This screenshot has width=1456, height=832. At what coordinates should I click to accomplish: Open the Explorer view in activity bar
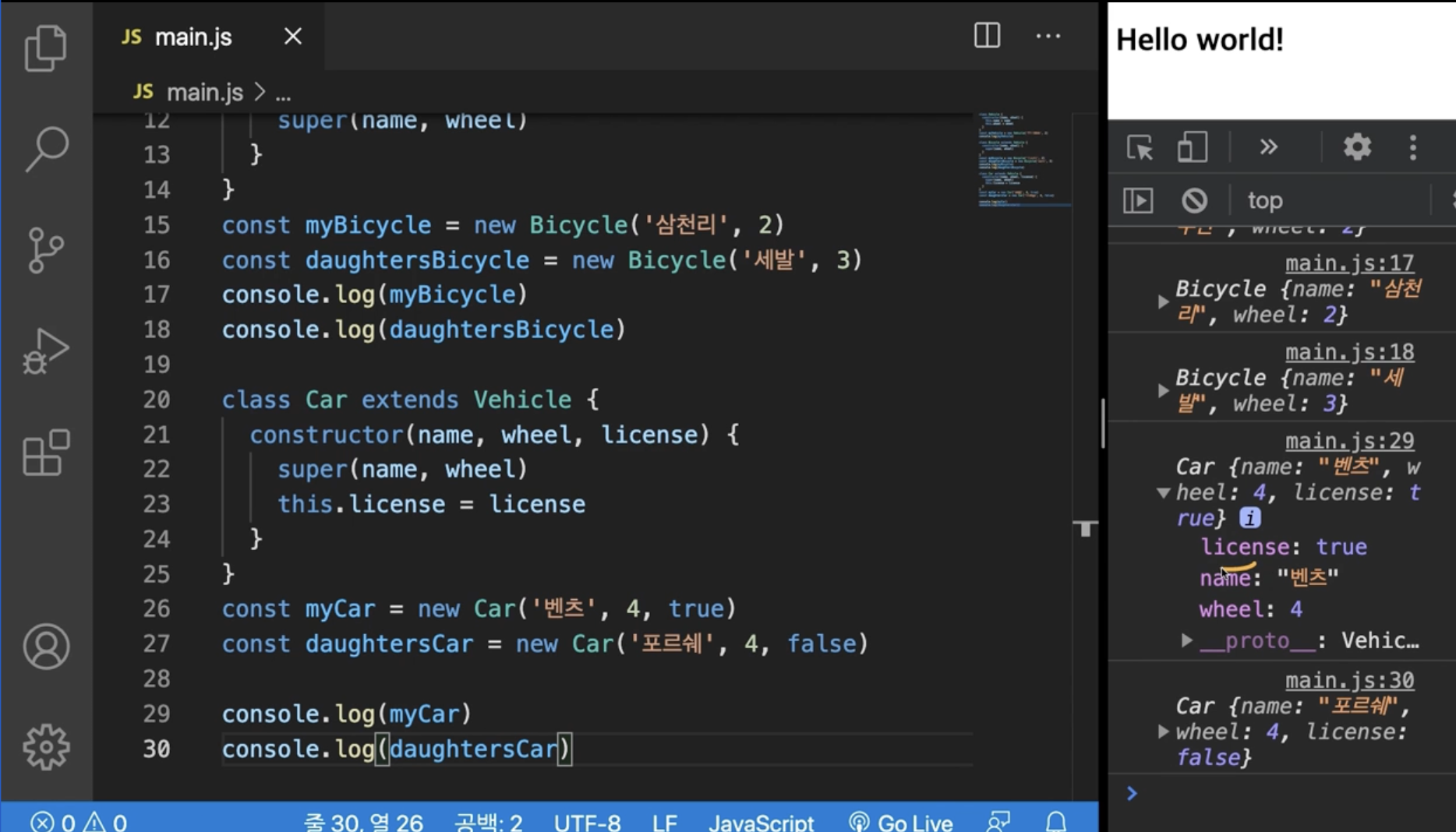click(x=46, y=48)
